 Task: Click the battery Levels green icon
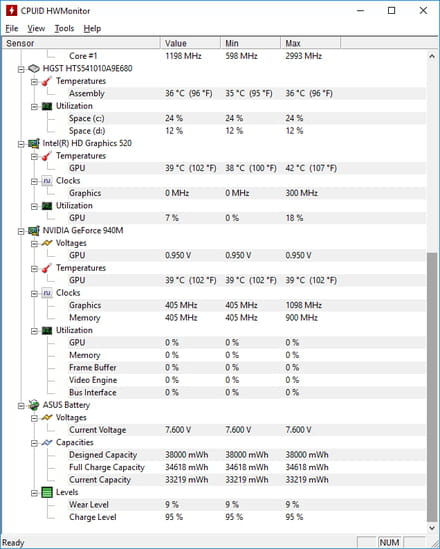click(x=47, y=492)
